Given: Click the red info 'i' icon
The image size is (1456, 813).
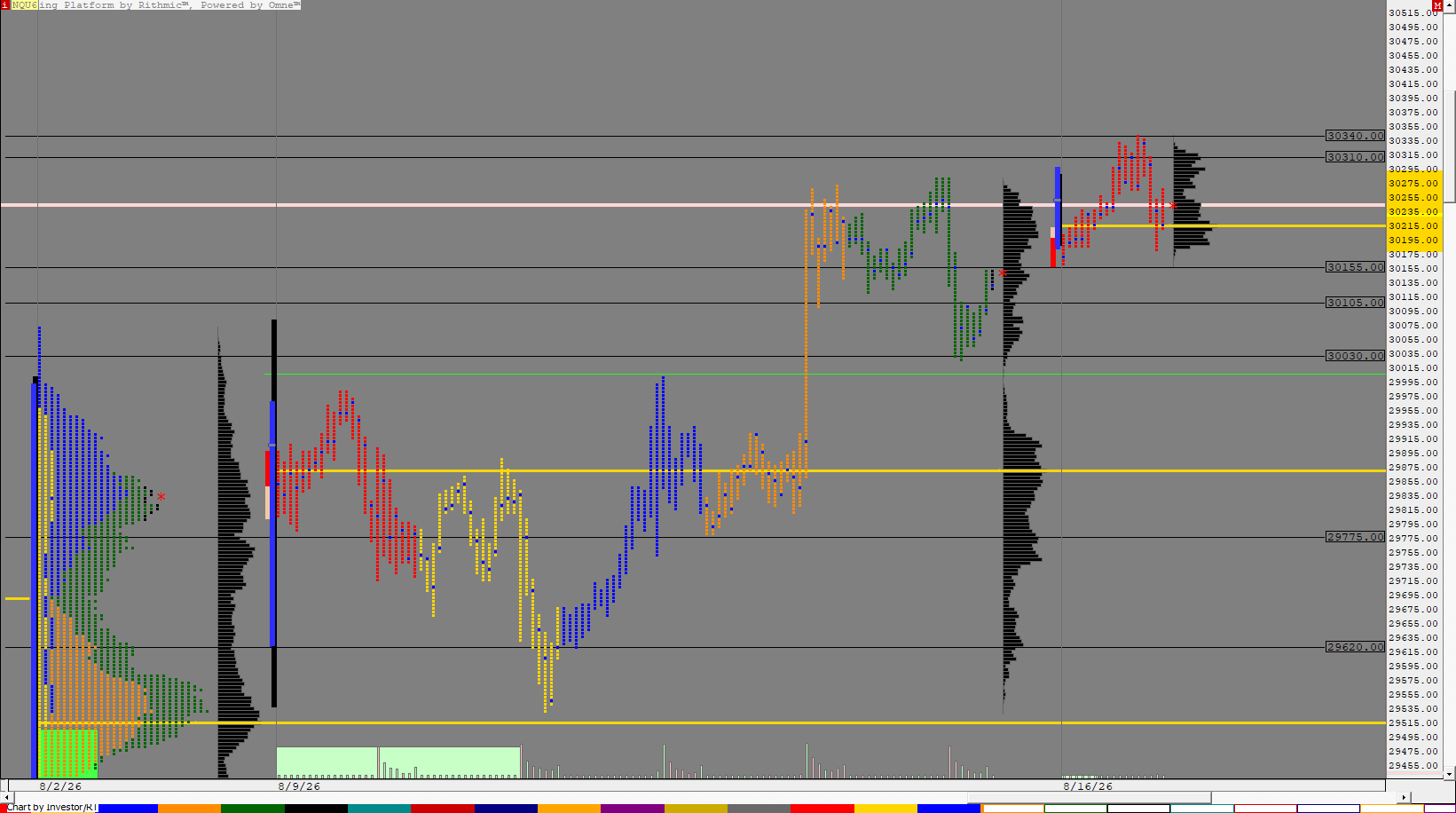Looking at the screenshot, I should [5, 5].
